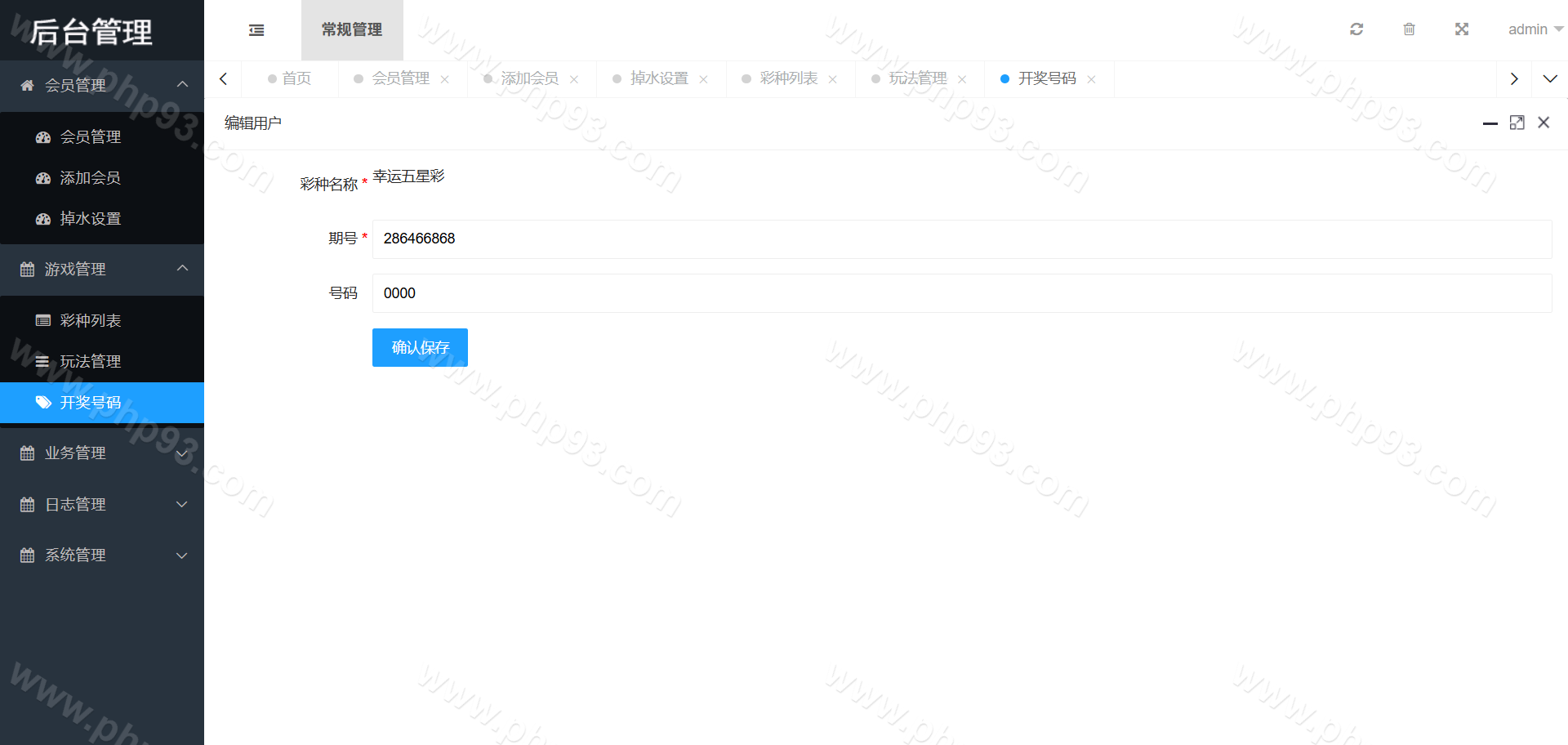The image size is (1568, 745).
Task: Minimize the 编辑用户 dialog panel
Action: 1490,123
